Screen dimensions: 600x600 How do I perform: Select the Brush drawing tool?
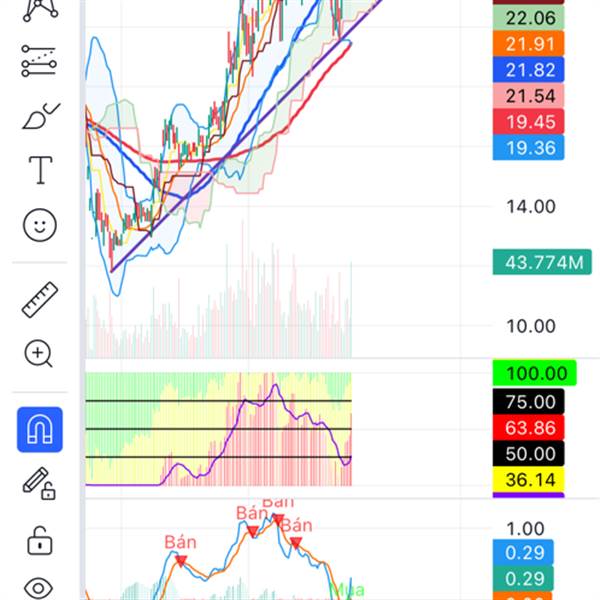tap(41, 116)
